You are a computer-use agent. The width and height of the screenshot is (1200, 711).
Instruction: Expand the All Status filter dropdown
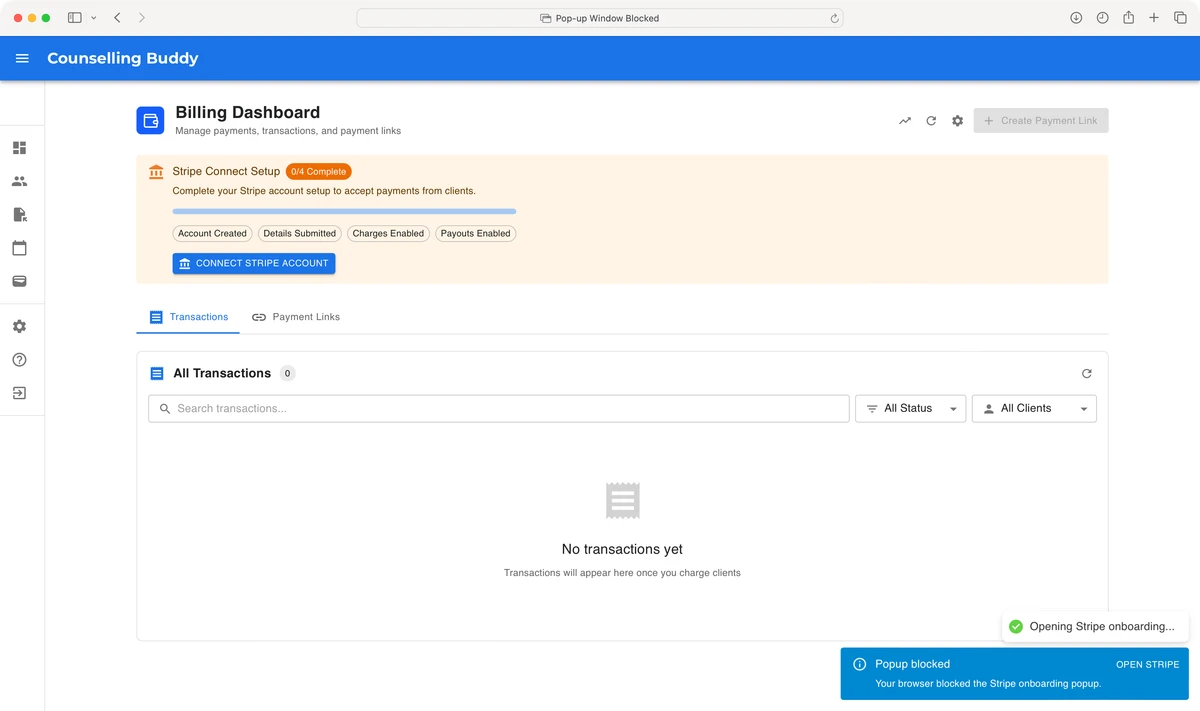[910, 408]
